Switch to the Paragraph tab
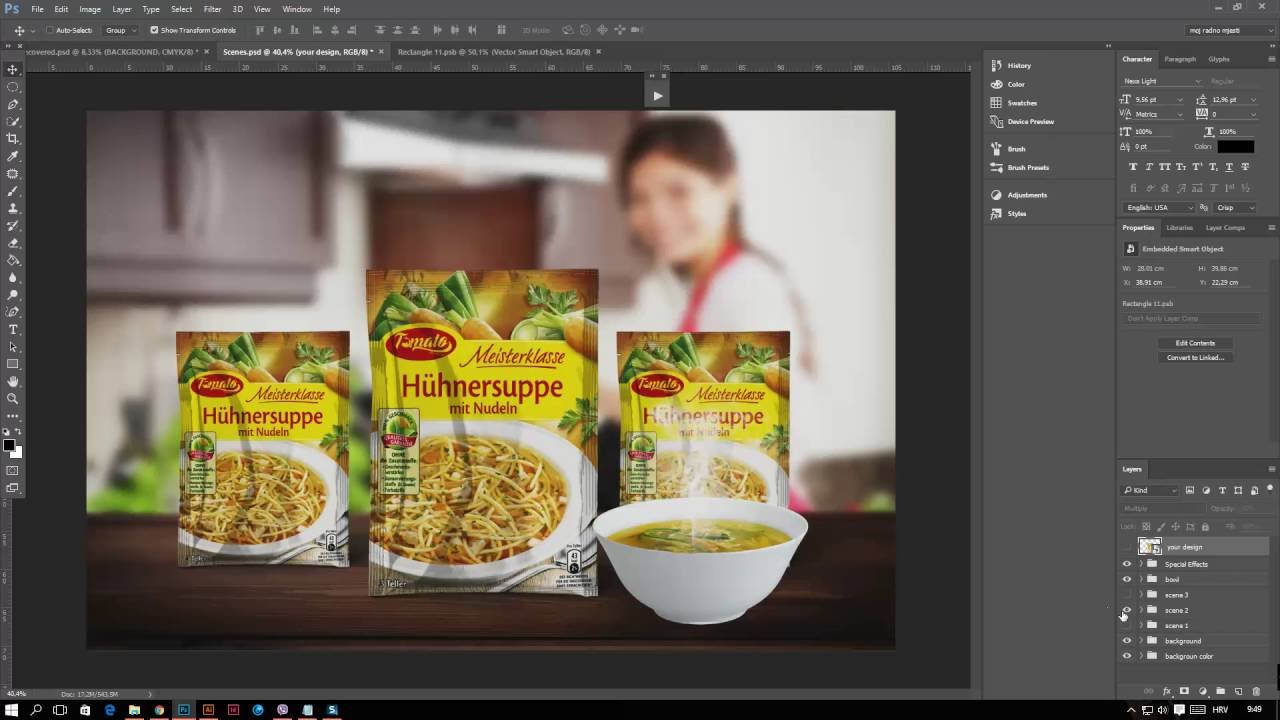This screenshot has width=1280, height=720. click(1180, 59)
